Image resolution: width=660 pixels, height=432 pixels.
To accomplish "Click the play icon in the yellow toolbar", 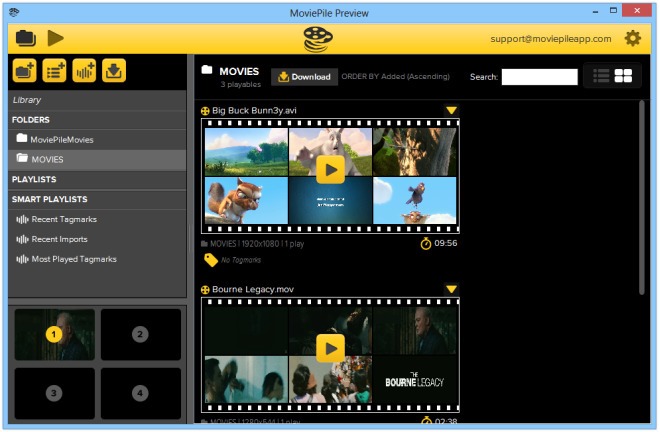I will 55,38.
